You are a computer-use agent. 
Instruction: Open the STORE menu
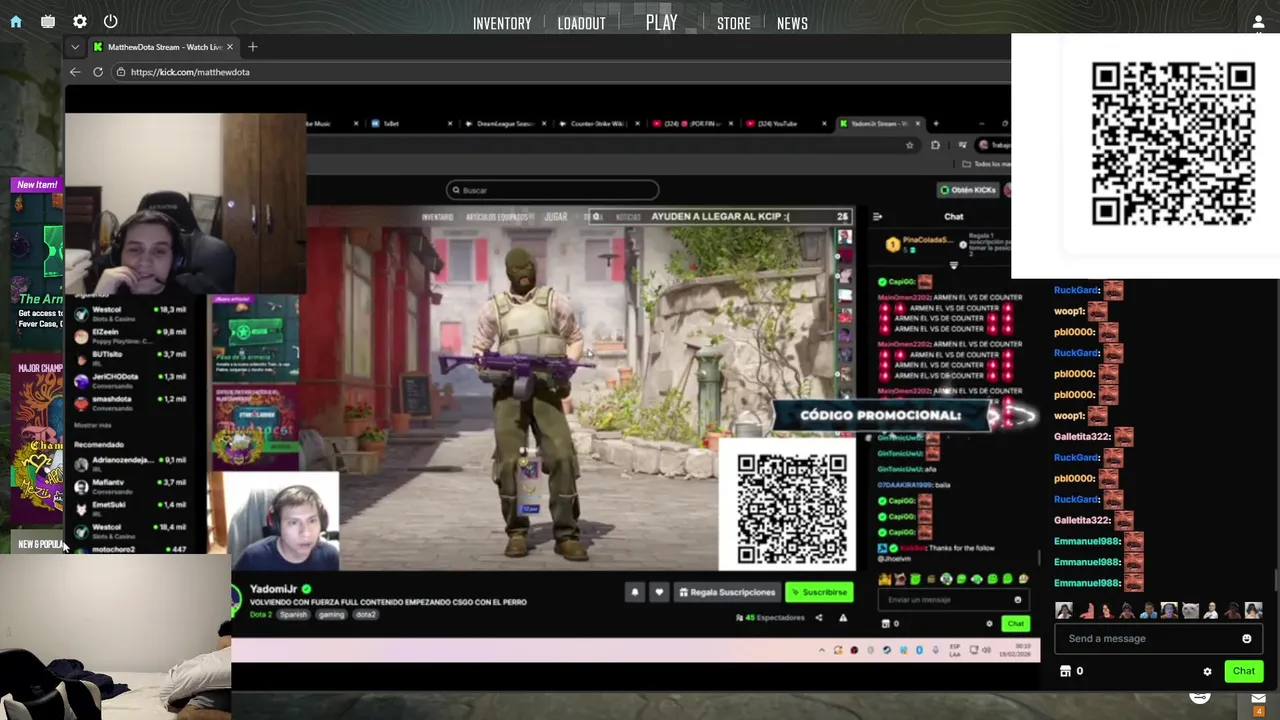pyautogui.click(x=733, y=23)
